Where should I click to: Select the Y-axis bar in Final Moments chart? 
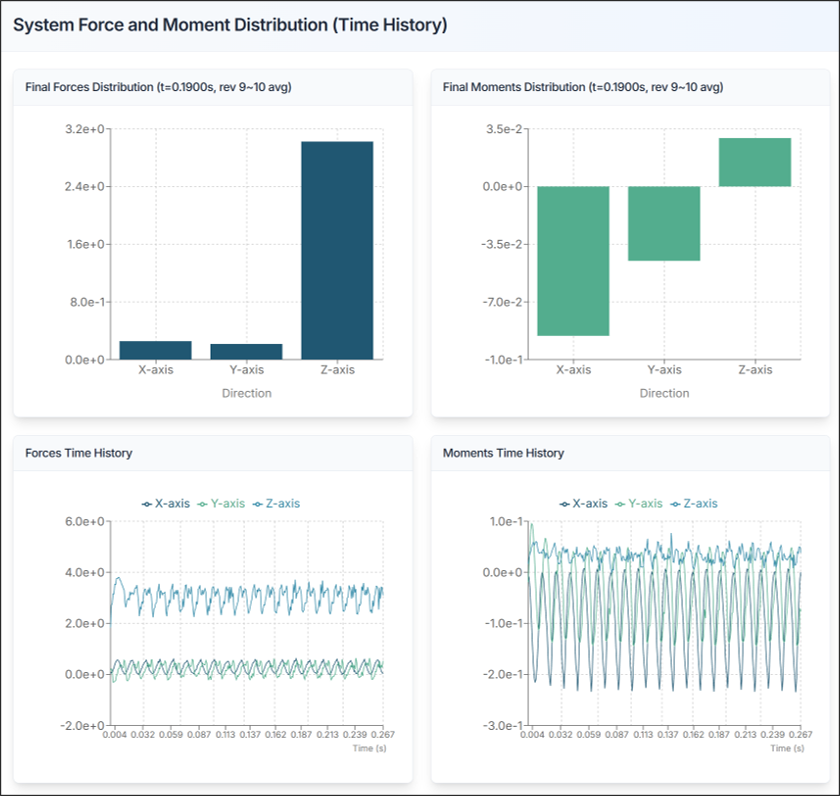[664, 223]
